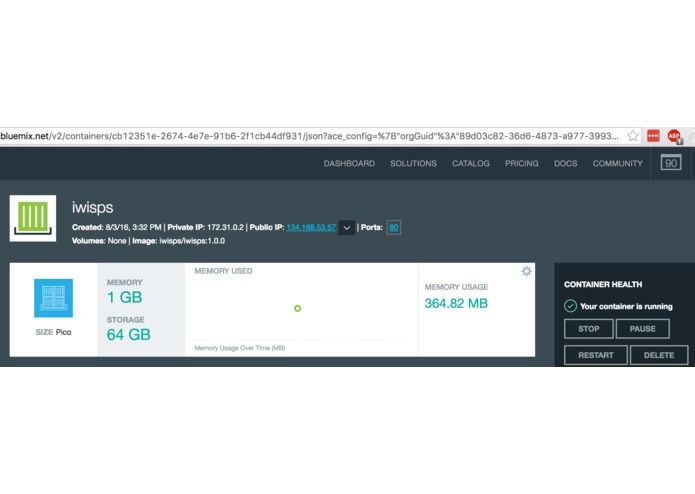
Task: Click the Memory Usage Over Time (MB) label
Action: [x=240, y=348]
